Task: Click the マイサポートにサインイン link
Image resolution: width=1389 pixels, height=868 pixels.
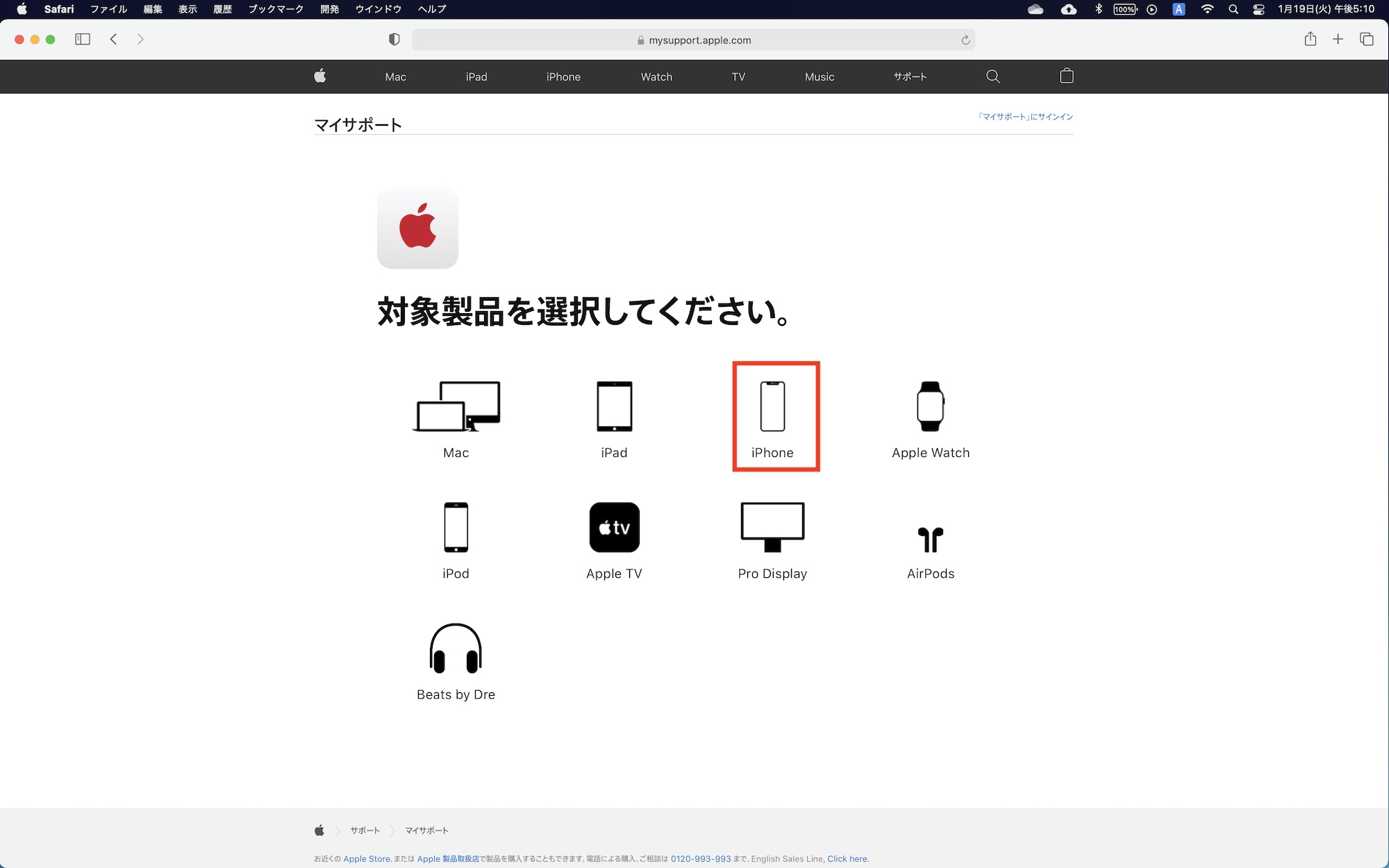Action: (x=1025, y=117)
